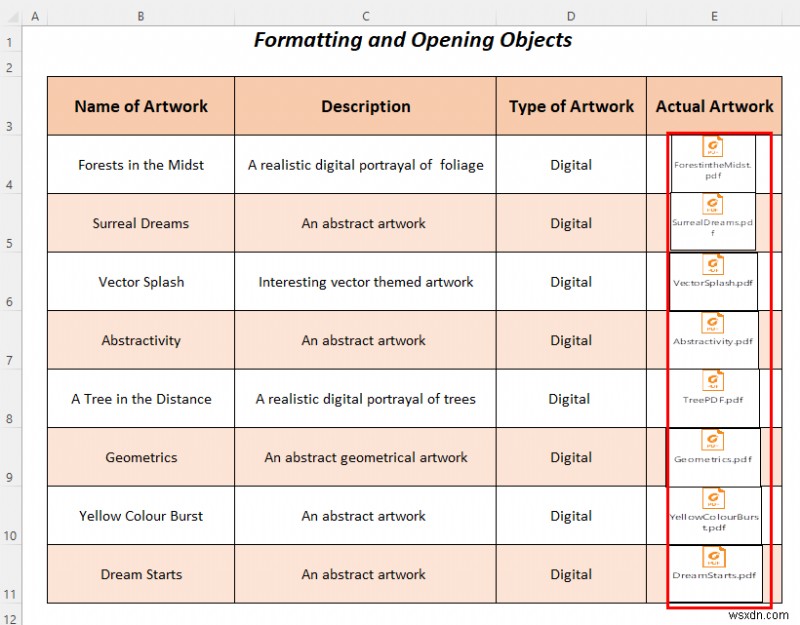Select the 'Vector Splash' cell
Screen dimensions: 800x625
(x=141, y=282)
